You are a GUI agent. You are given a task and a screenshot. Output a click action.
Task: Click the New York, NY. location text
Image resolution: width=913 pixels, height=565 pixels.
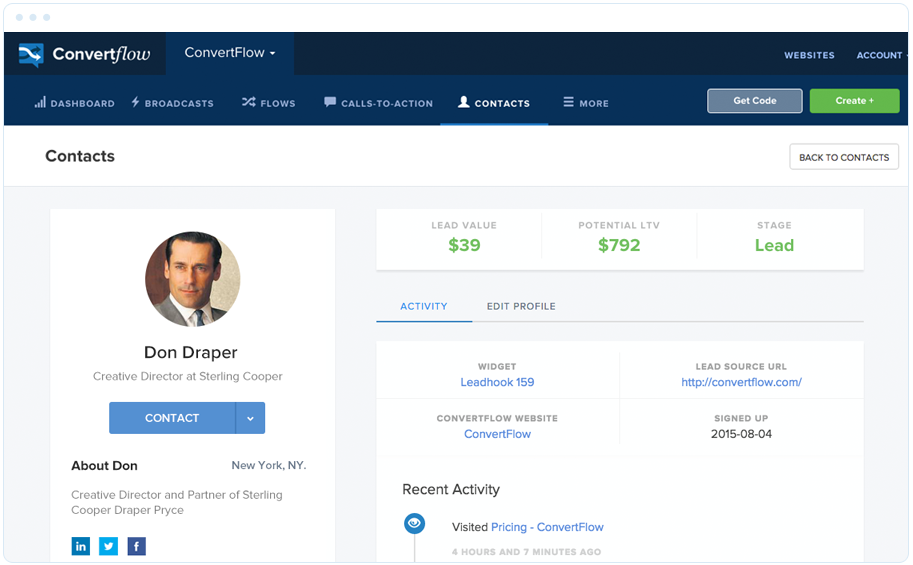pos(268,465)
